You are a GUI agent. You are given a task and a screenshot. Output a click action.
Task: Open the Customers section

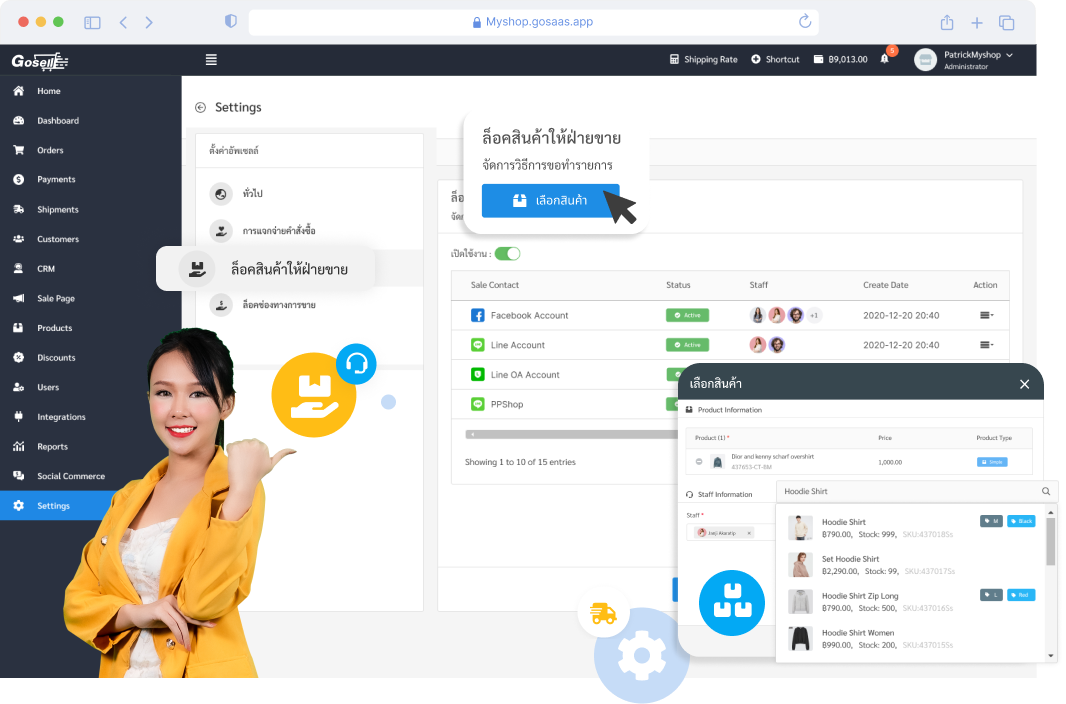tap(58, 239)
